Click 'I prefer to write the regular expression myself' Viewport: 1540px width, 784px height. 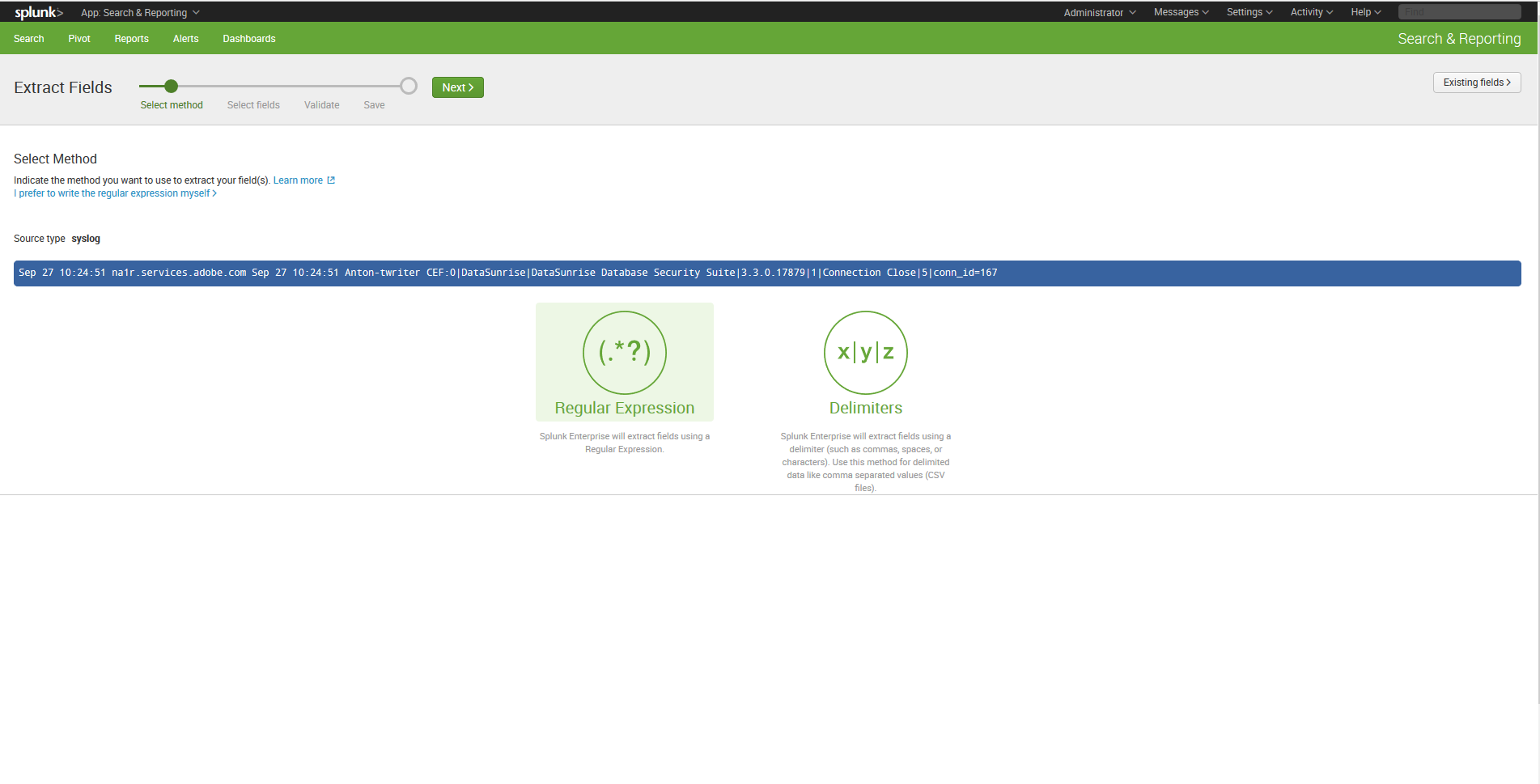[115, 193]
